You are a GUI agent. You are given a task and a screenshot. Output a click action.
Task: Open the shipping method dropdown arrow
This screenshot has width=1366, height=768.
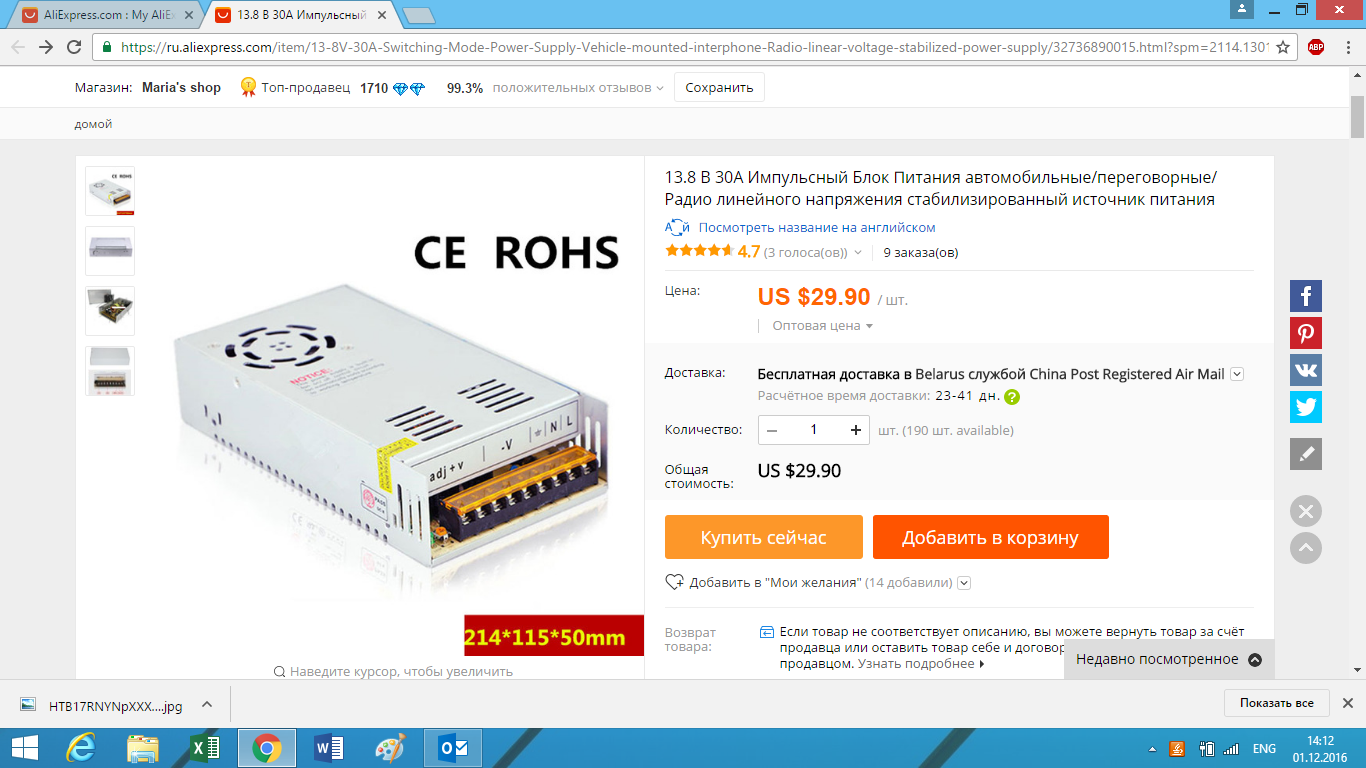(x=1237, y=374)
